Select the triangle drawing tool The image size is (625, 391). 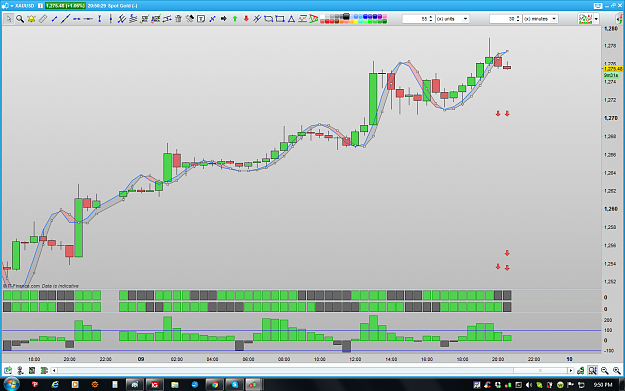tap(291, 19)
